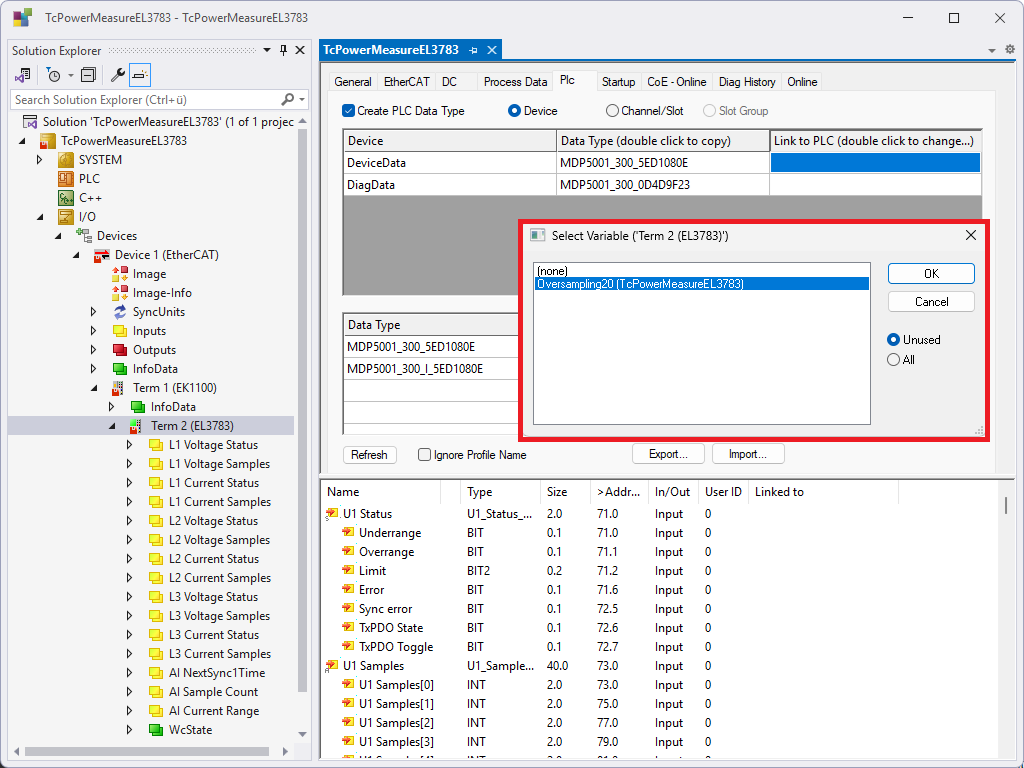Click the SYSTEM node icon

pos(65,160)
